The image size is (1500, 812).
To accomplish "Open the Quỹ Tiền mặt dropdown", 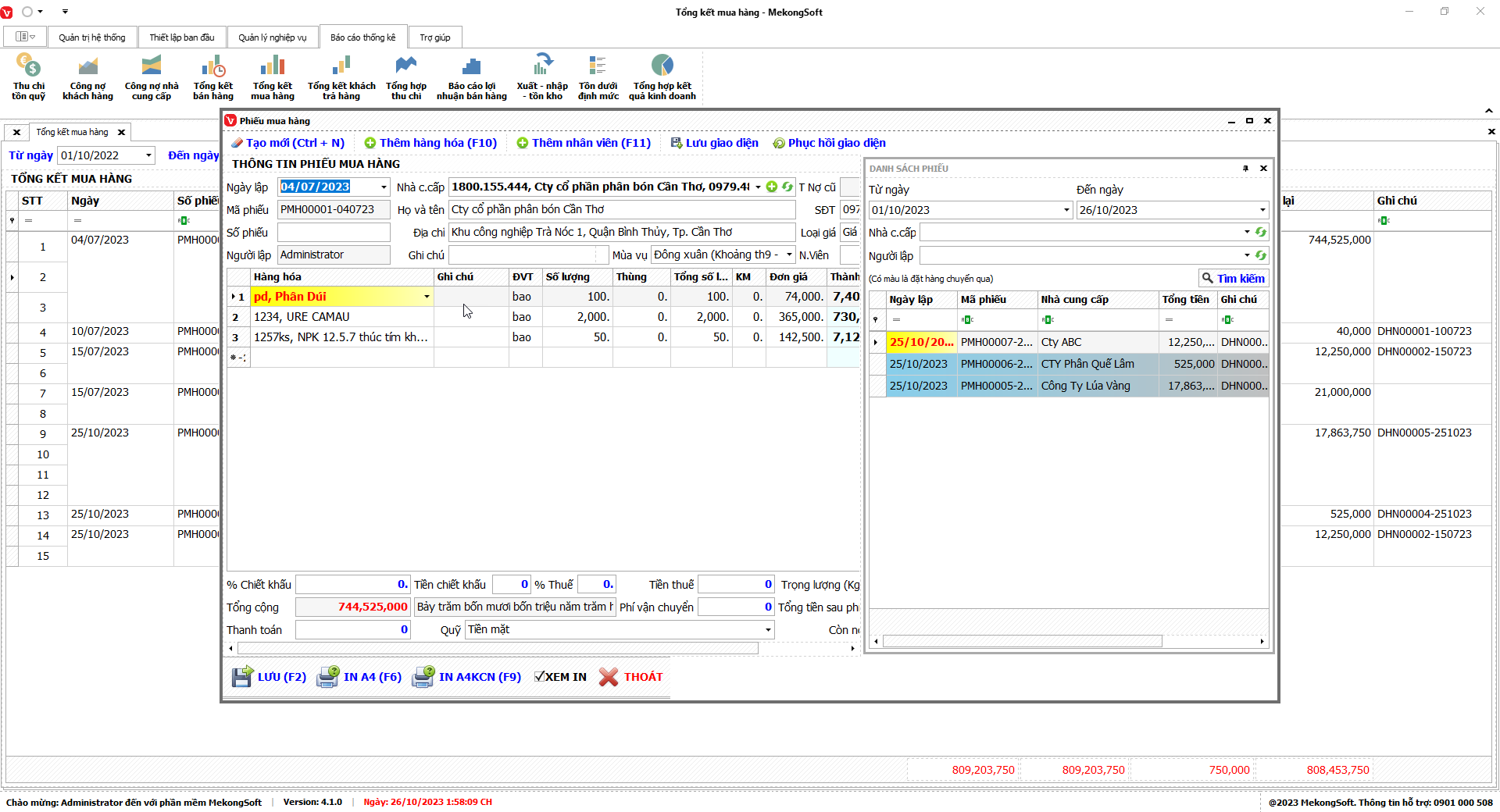I will click(768, 630).
